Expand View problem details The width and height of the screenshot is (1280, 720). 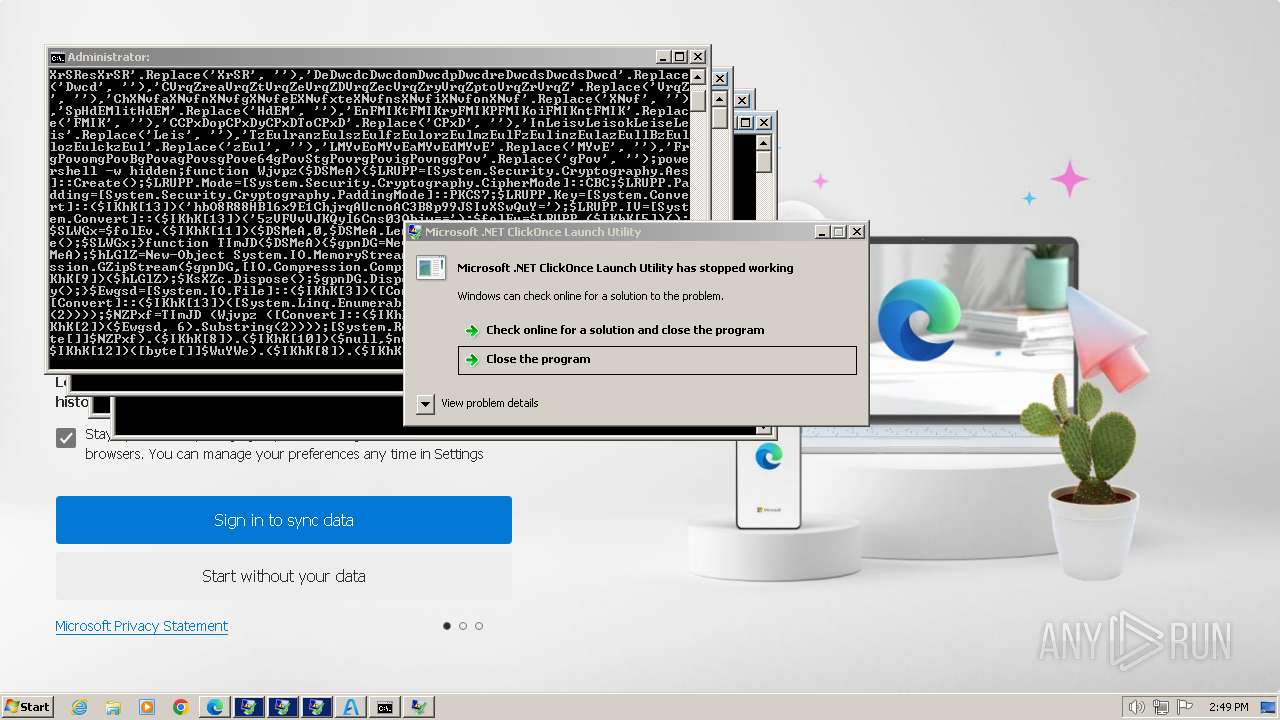point(478,403)
